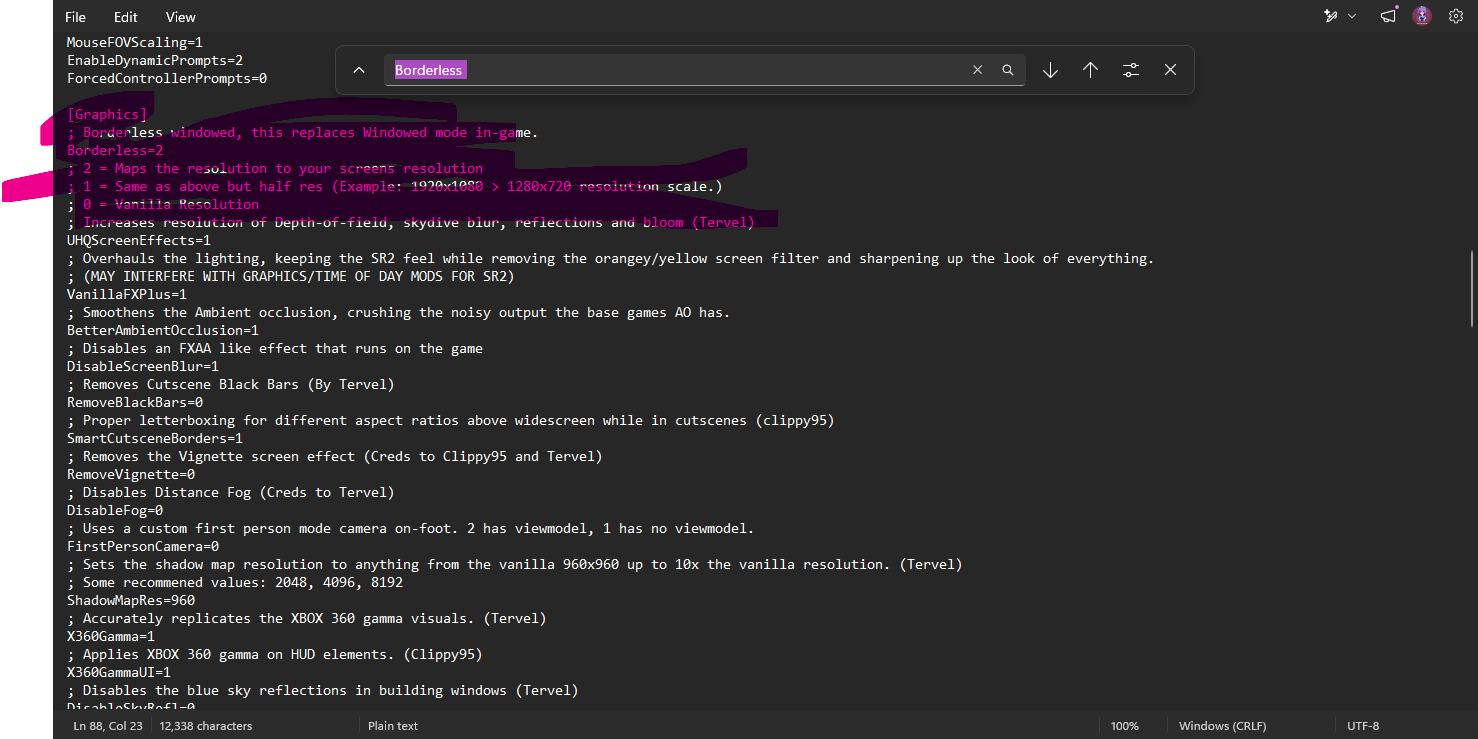Expand the replace field with the find bar chevron
This screenshot has width=1478, height=739.
pyautogui.click(x=359, y=70)
